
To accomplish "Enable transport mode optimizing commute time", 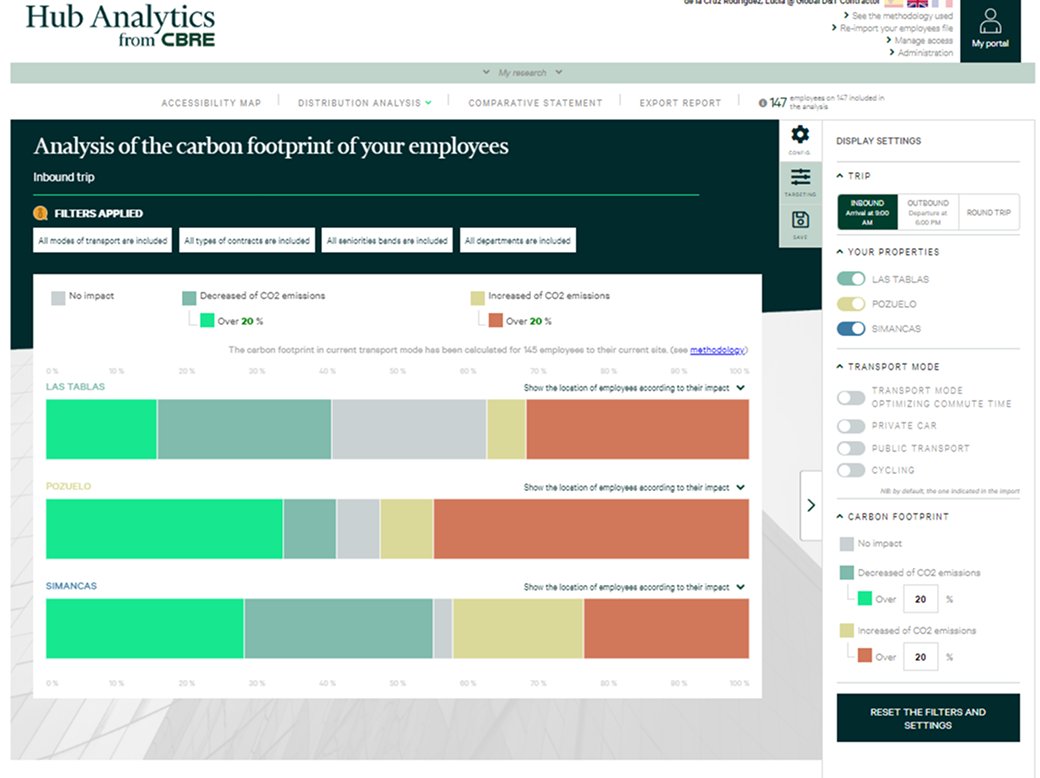I will [x=851, y=397].
